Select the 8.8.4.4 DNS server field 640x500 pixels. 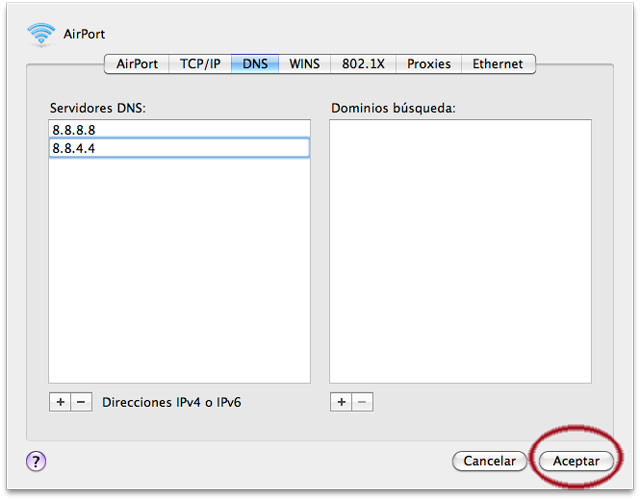(179, 148)
